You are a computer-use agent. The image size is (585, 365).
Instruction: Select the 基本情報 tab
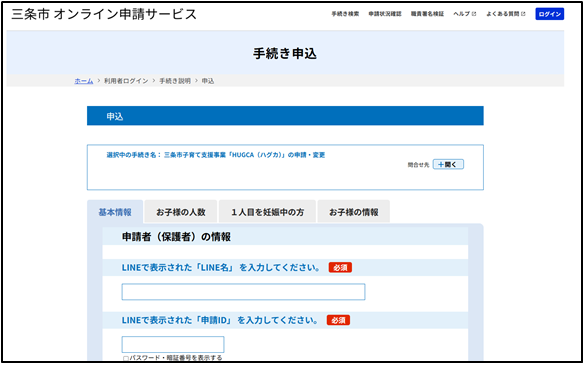pyautogui.click(x=115, y=212)
